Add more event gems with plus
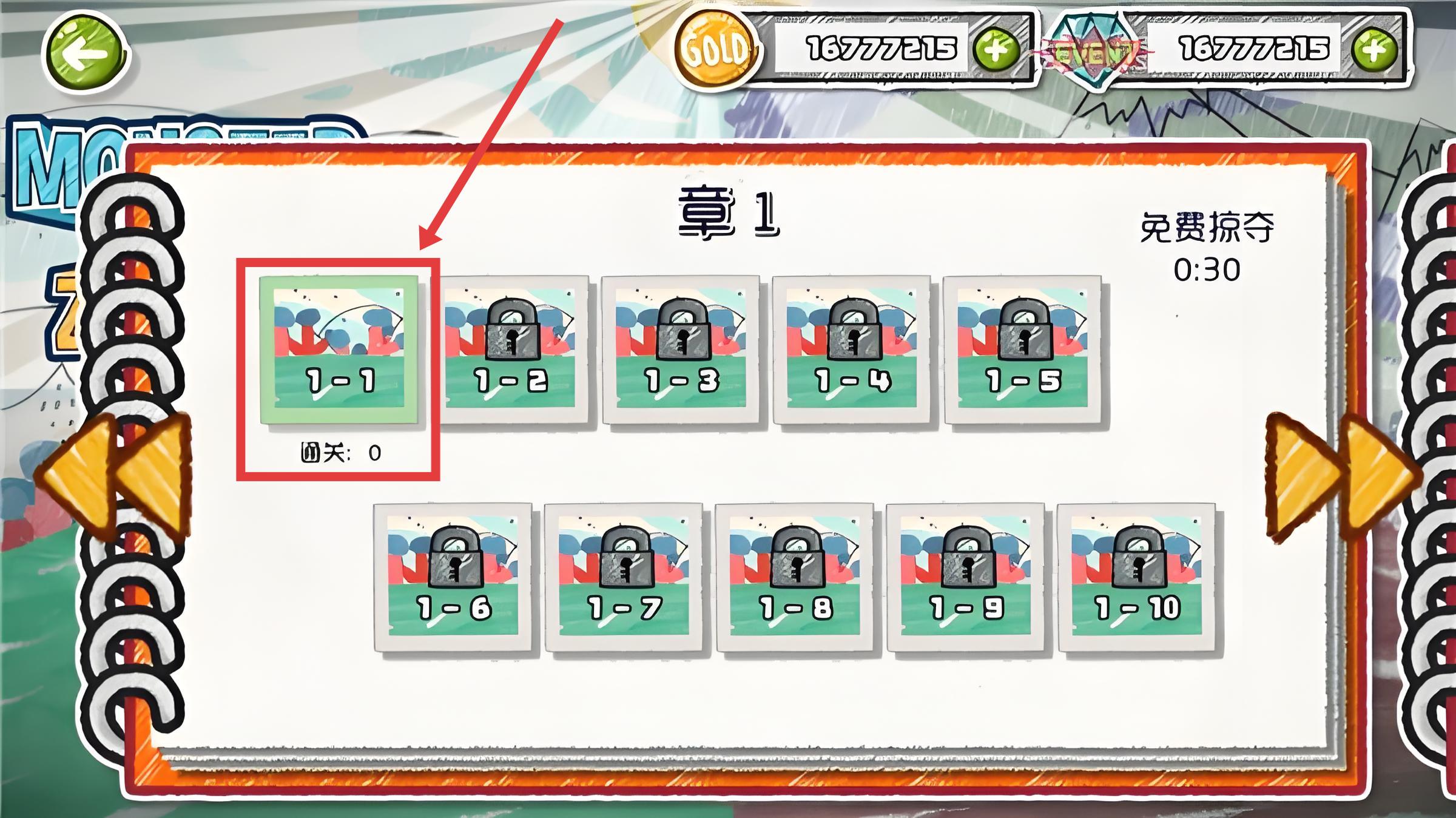 [x=1374, y=49]
